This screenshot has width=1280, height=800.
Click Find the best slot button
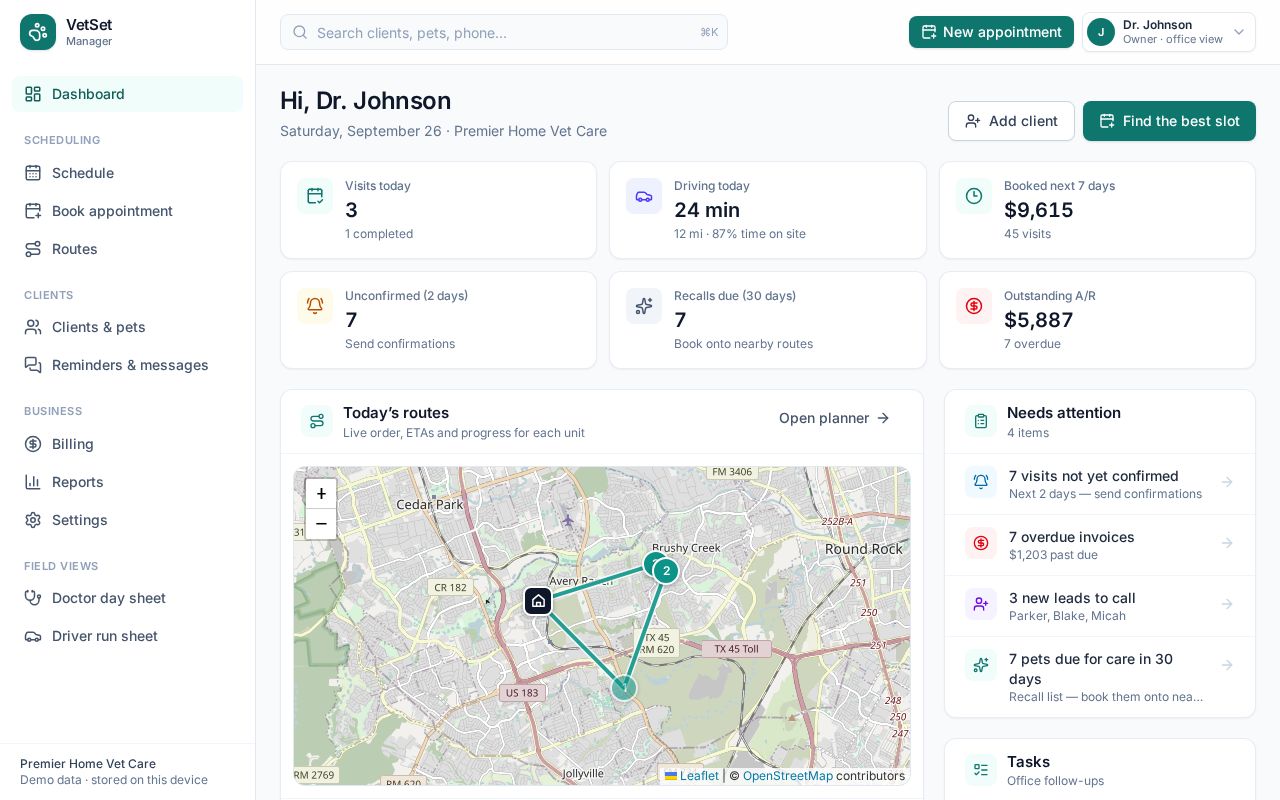click(x=1169, y=121)
